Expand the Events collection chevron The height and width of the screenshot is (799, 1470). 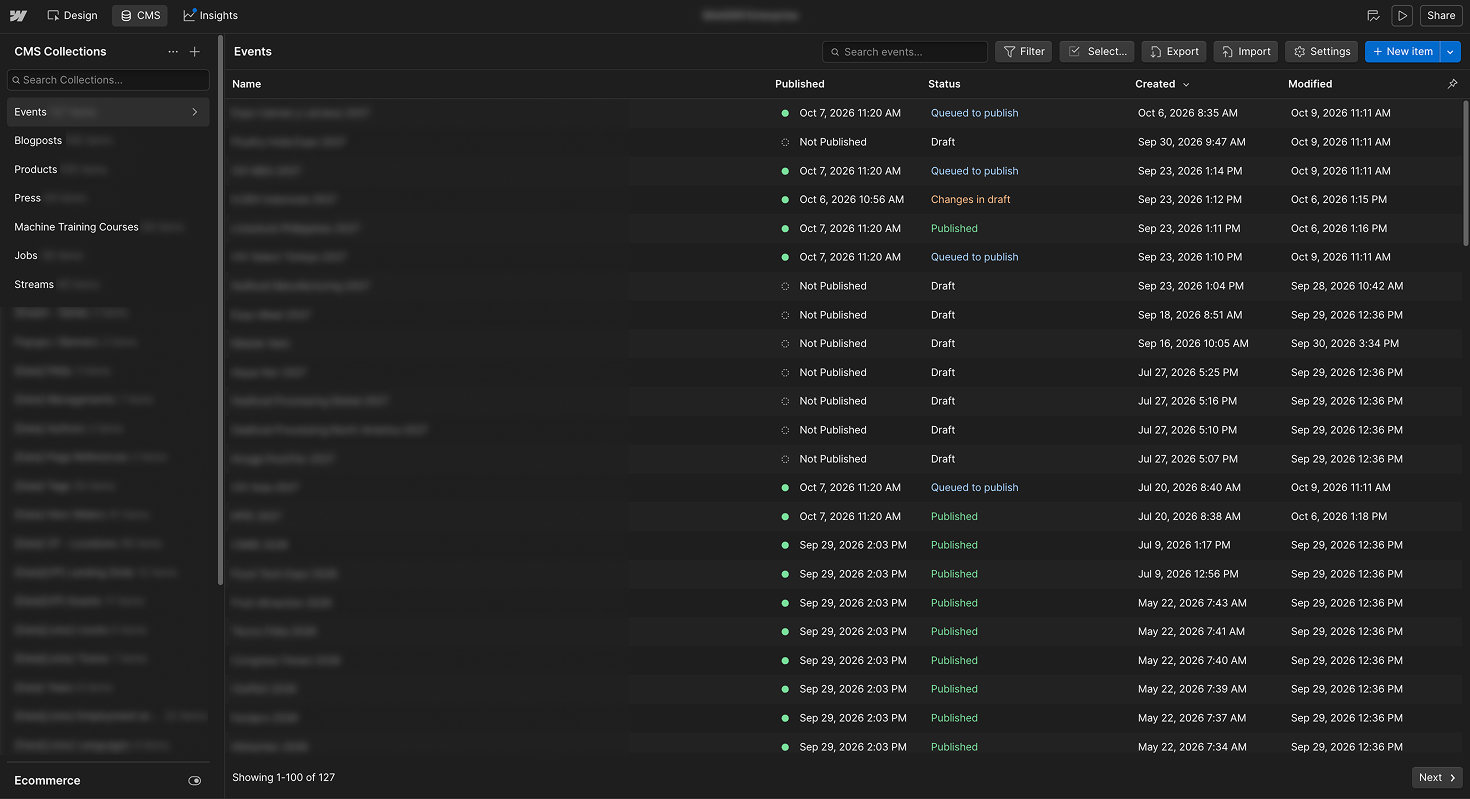click(195, 112)
